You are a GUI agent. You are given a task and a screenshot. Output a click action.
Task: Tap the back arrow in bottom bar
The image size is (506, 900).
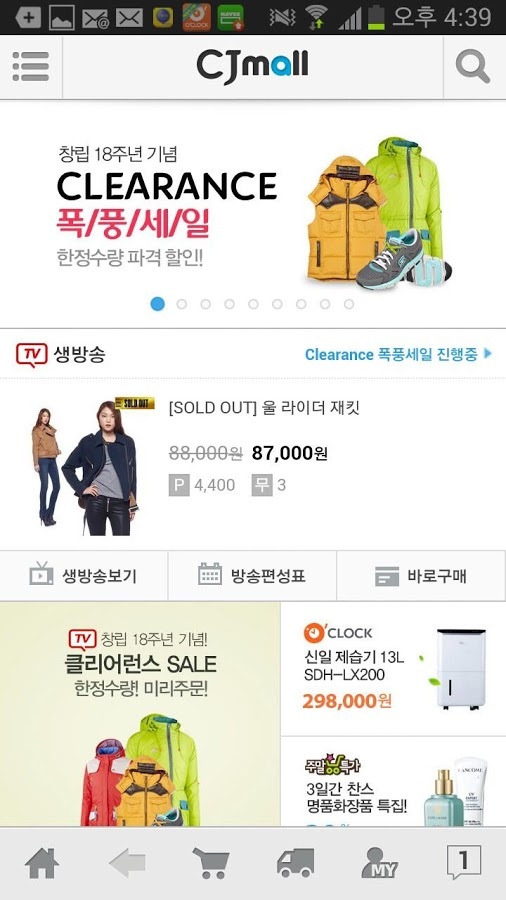pos(127,863)
